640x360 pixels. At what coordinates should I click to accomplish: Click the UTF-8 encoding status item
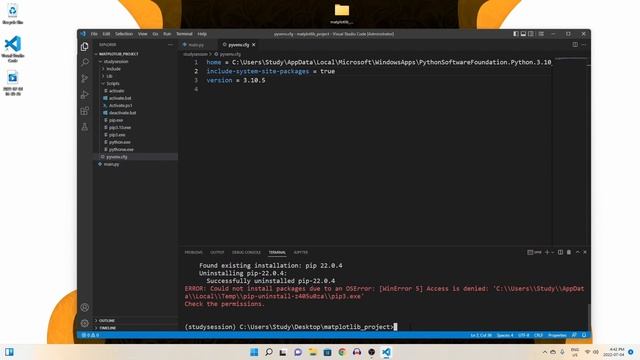524,336
